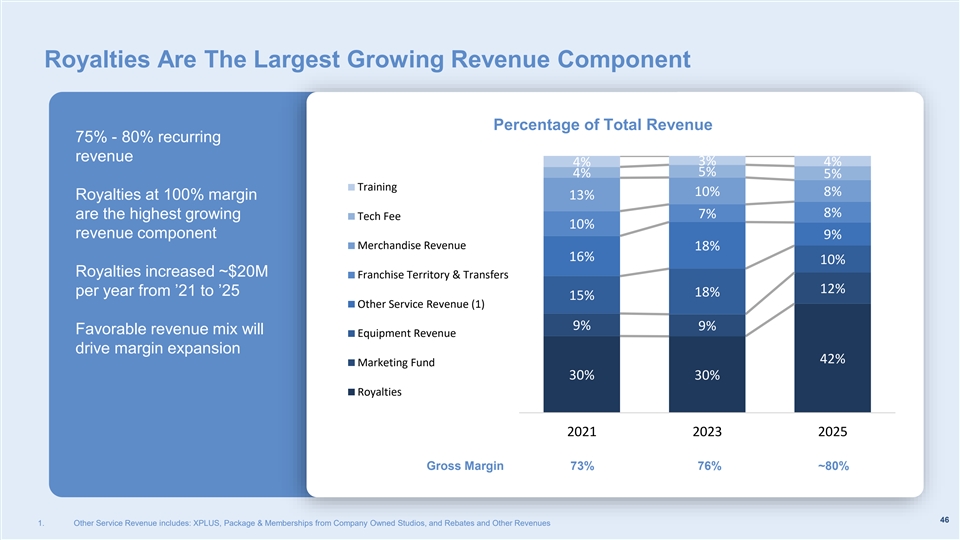This screenshot has width=960, height=540.
Task: Select the 7% segment in the 2023 bar
Action: (x=707, y=213)
